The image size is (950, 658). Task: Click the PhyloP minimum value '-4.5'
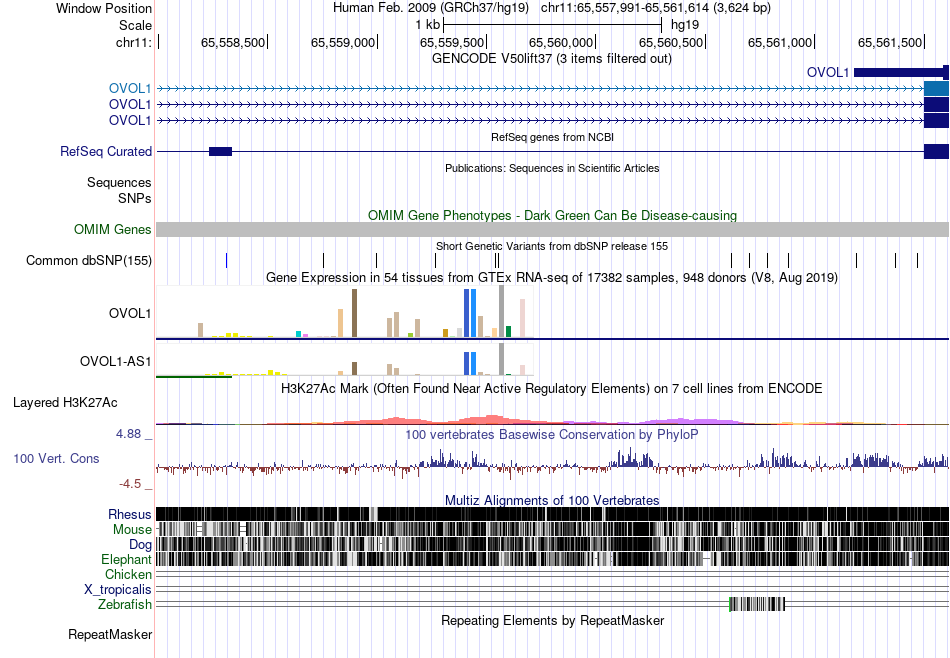[130, 484]
